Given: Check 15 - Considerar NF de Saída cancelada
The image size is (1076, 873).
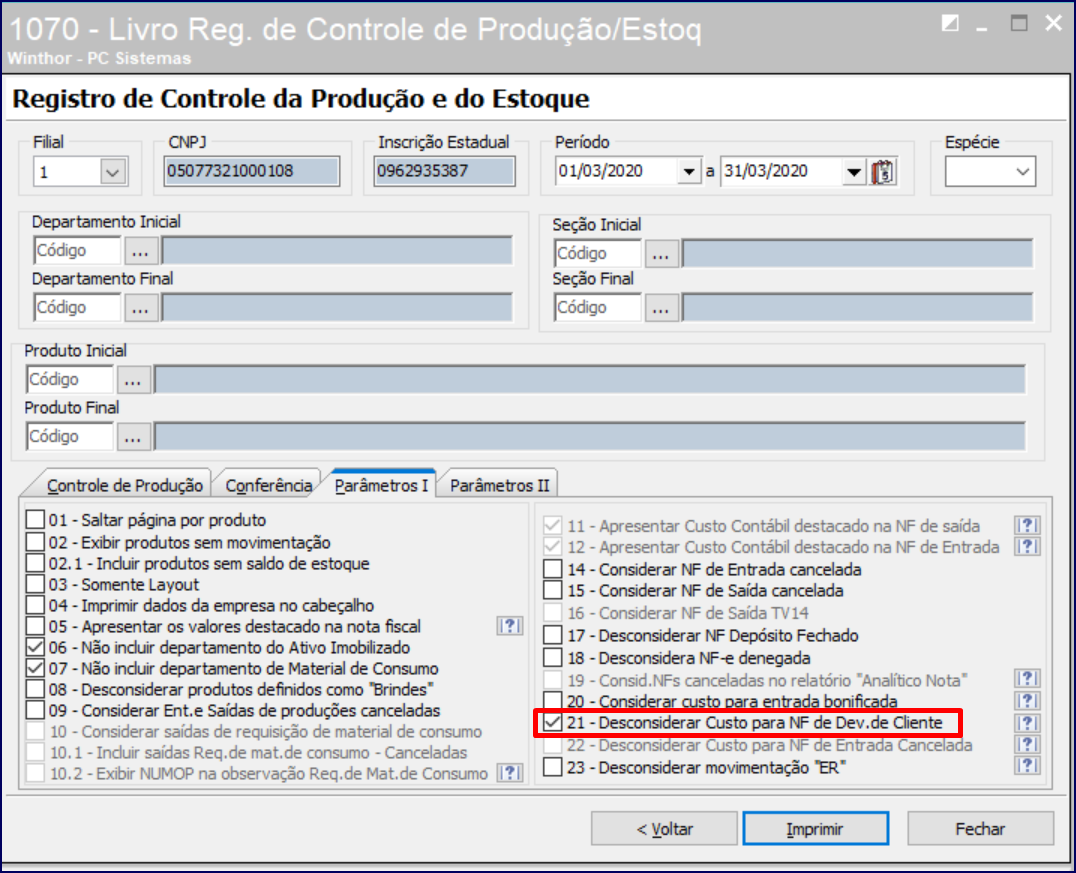Looking at the screenshot, I should tap(552, 590).
